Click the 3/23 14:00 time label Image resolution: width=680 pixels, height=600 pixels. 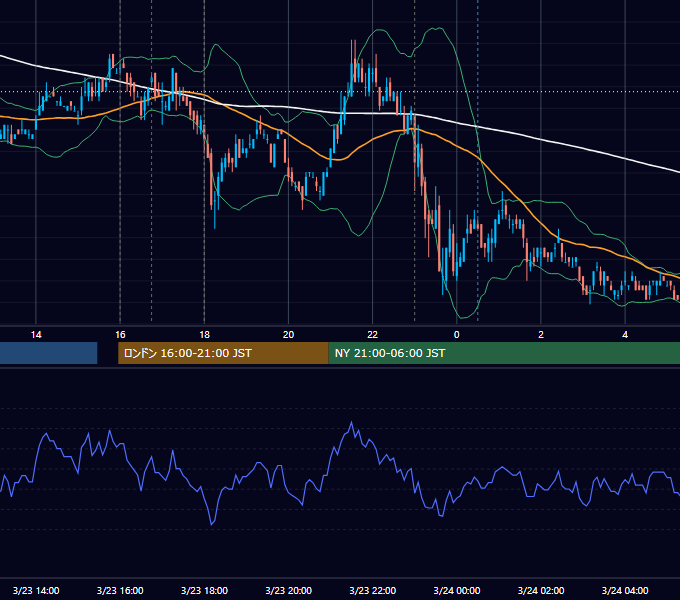[36, 590]
